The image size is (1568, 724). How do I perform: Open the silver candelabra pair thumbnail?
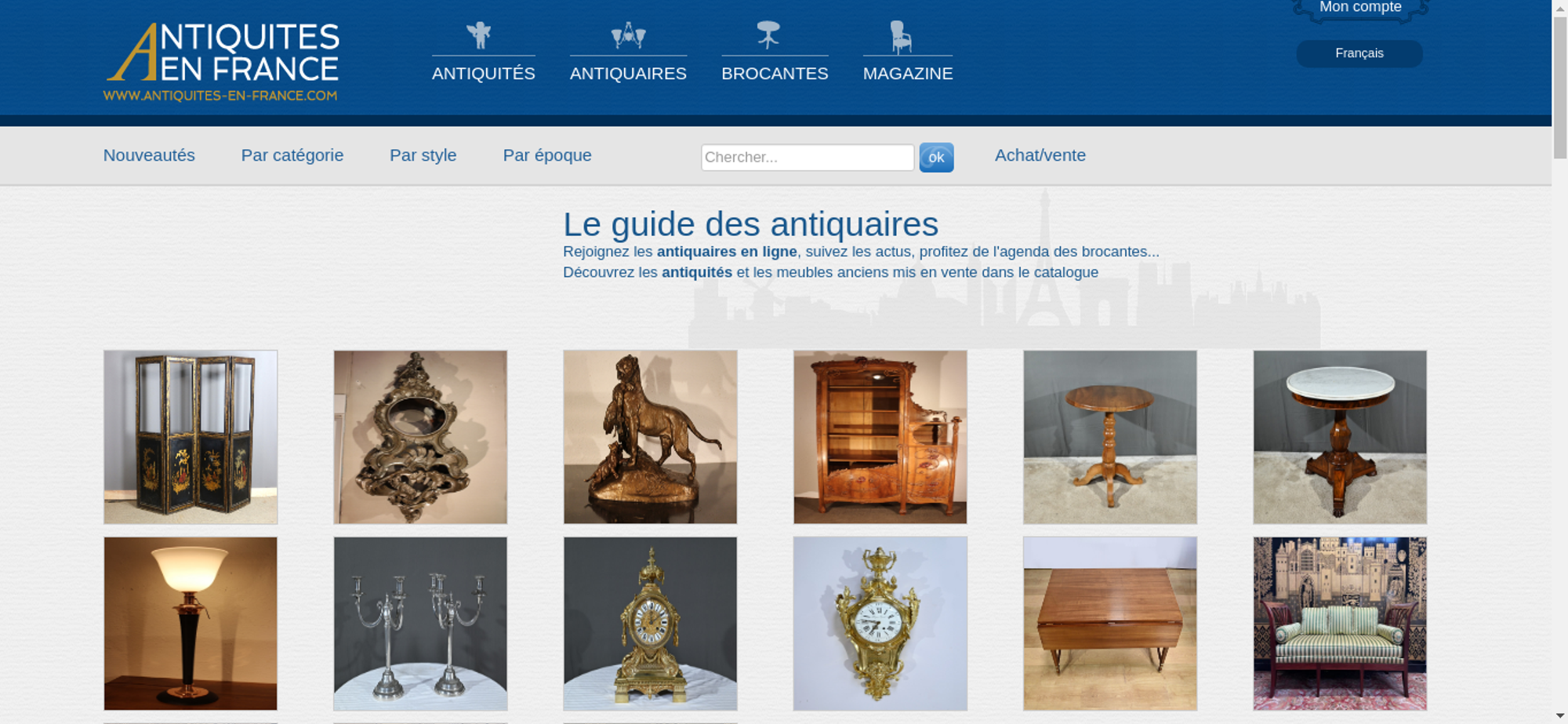[x=420, y=624]
